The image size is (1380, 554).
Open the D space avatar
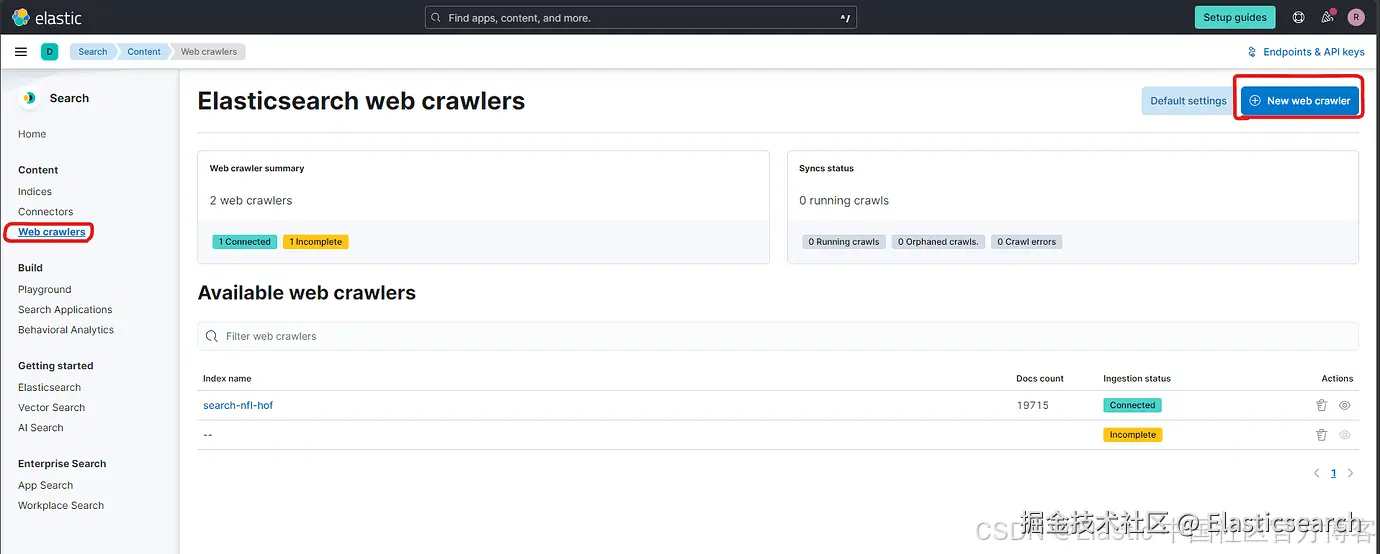(49, 52)
